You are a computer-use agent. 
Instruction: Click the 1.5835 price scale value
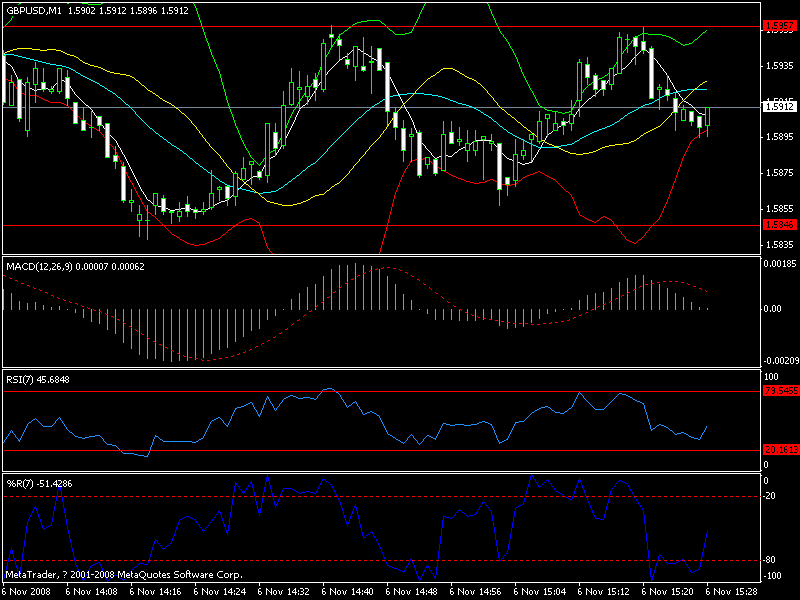coord(780,245)
